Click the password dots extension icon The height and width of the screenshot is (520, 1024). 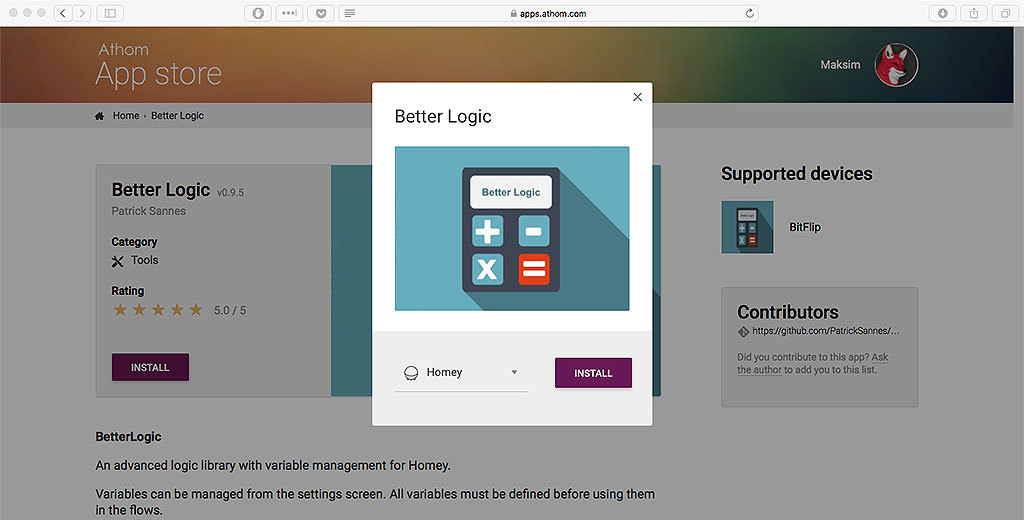(289, 13)
